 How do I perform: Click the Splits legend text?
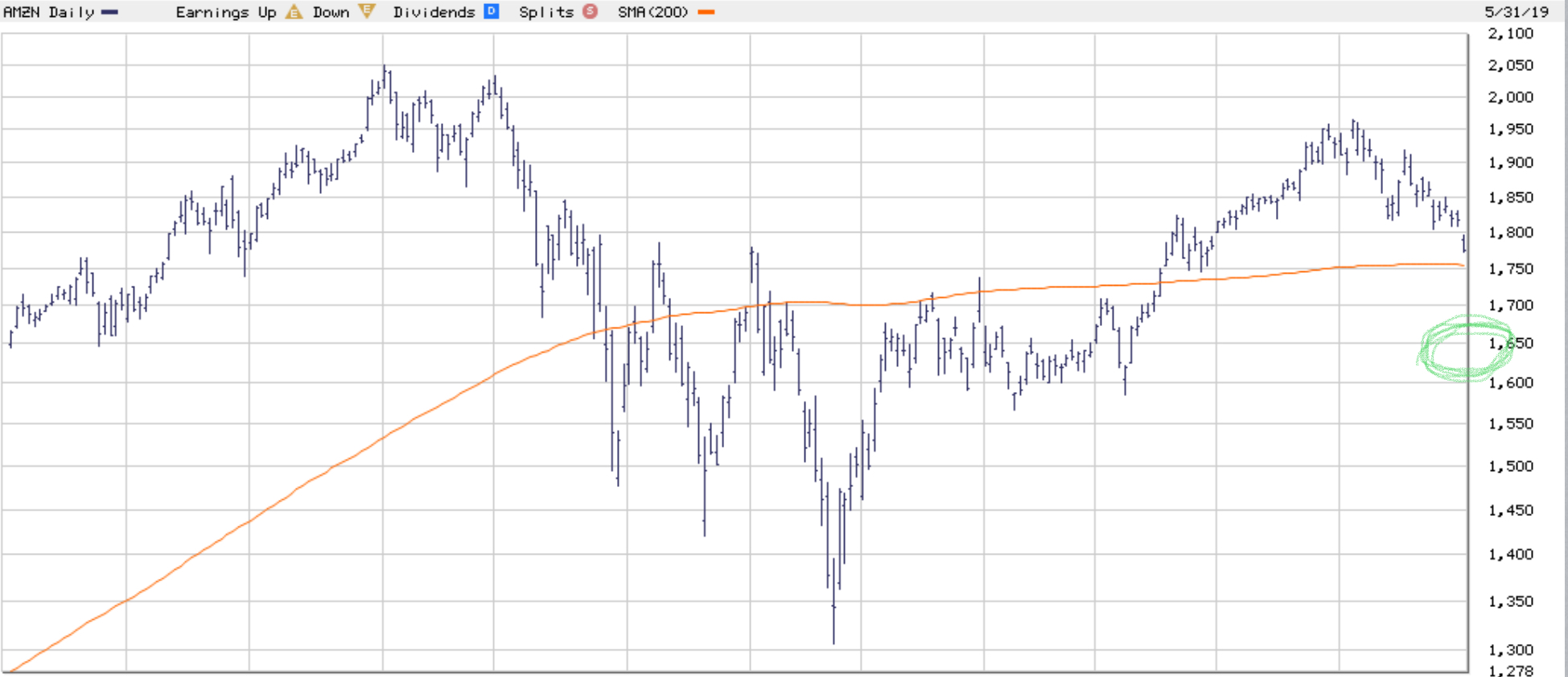[x=547, y=12]
